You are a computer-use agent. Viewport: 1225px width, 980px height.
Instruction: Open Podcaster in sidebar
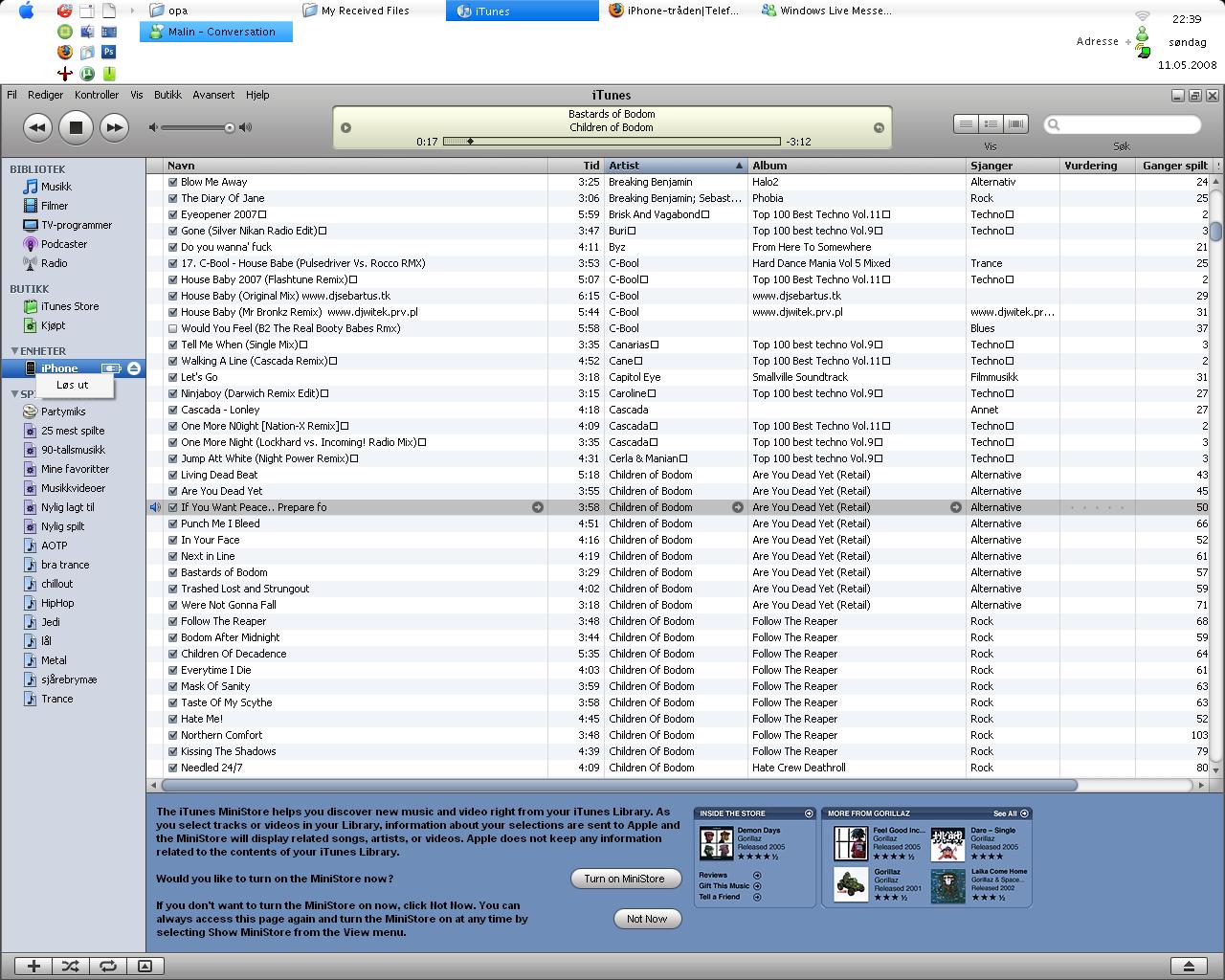(x=64, y=244)
